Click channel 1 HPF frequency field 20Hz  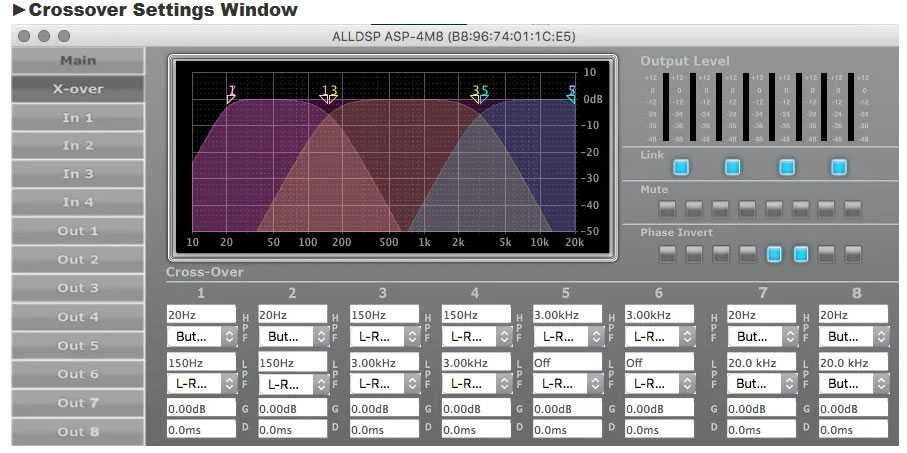point(201,315)
